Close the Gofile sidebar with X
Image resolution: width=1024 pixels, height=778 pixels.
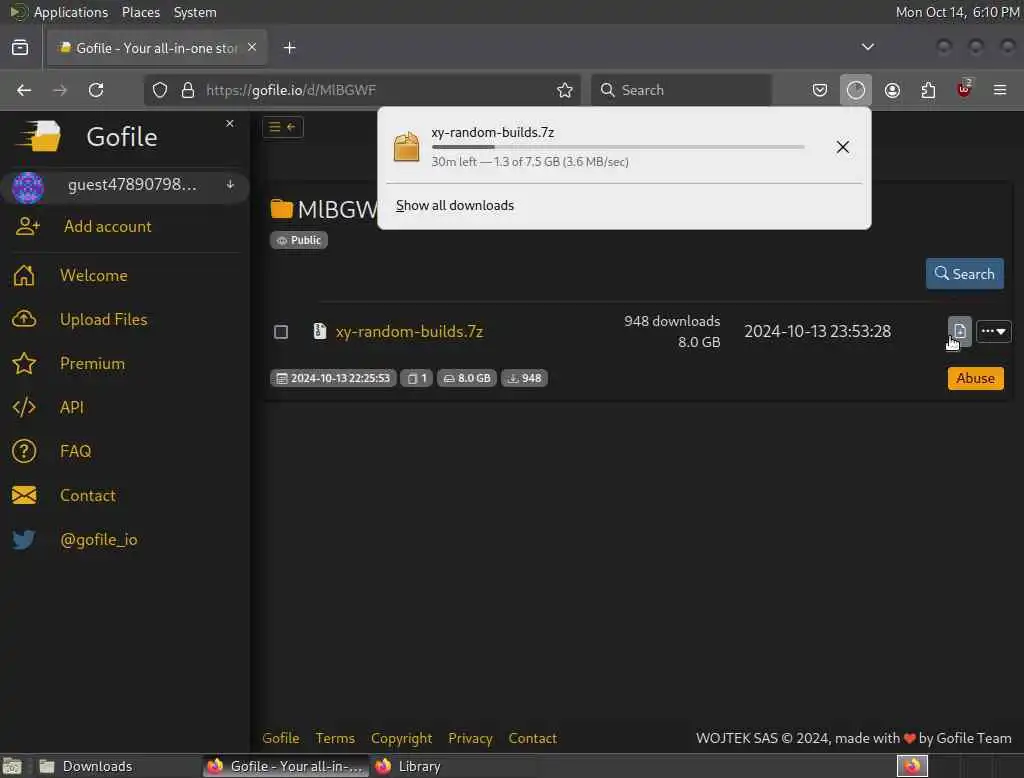point(230,123)
